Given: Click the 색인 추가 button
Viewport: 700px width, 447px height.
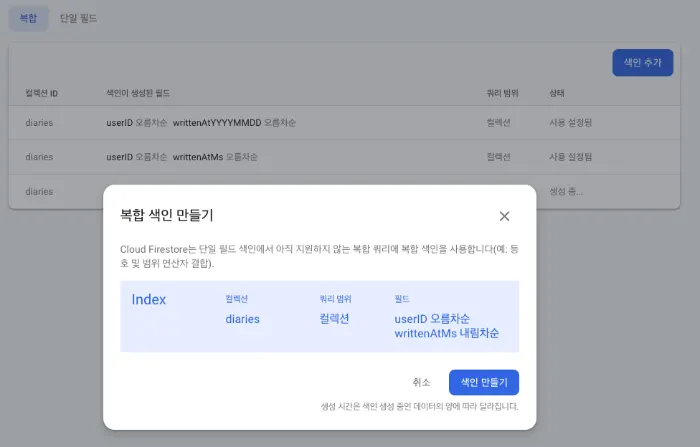Looking at the screenshot, I should coord(642,63).
